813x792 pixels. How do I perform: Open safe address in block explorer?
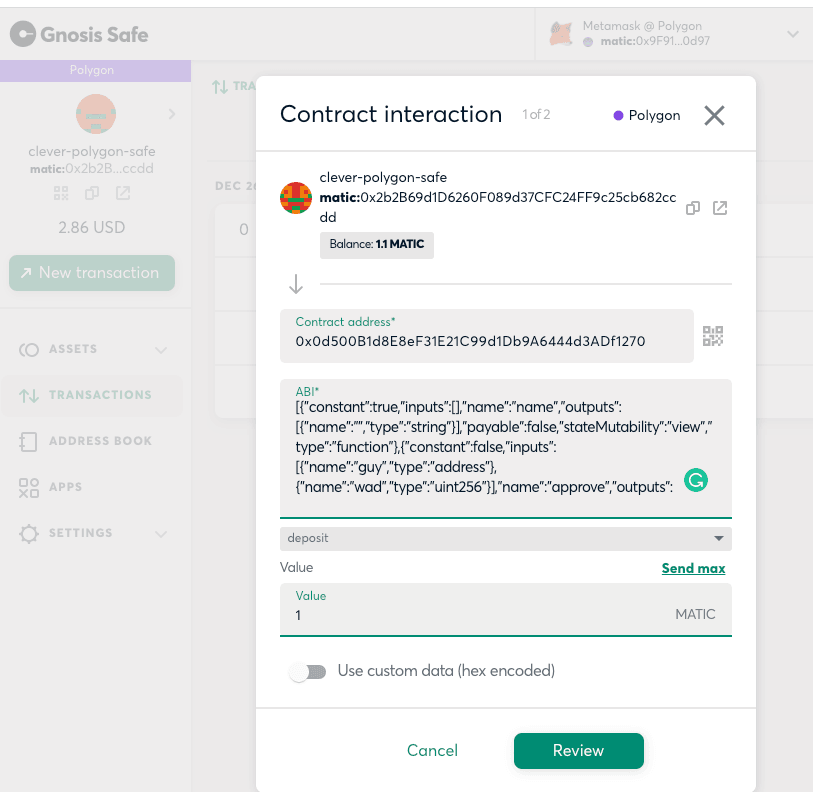[720, 208]
